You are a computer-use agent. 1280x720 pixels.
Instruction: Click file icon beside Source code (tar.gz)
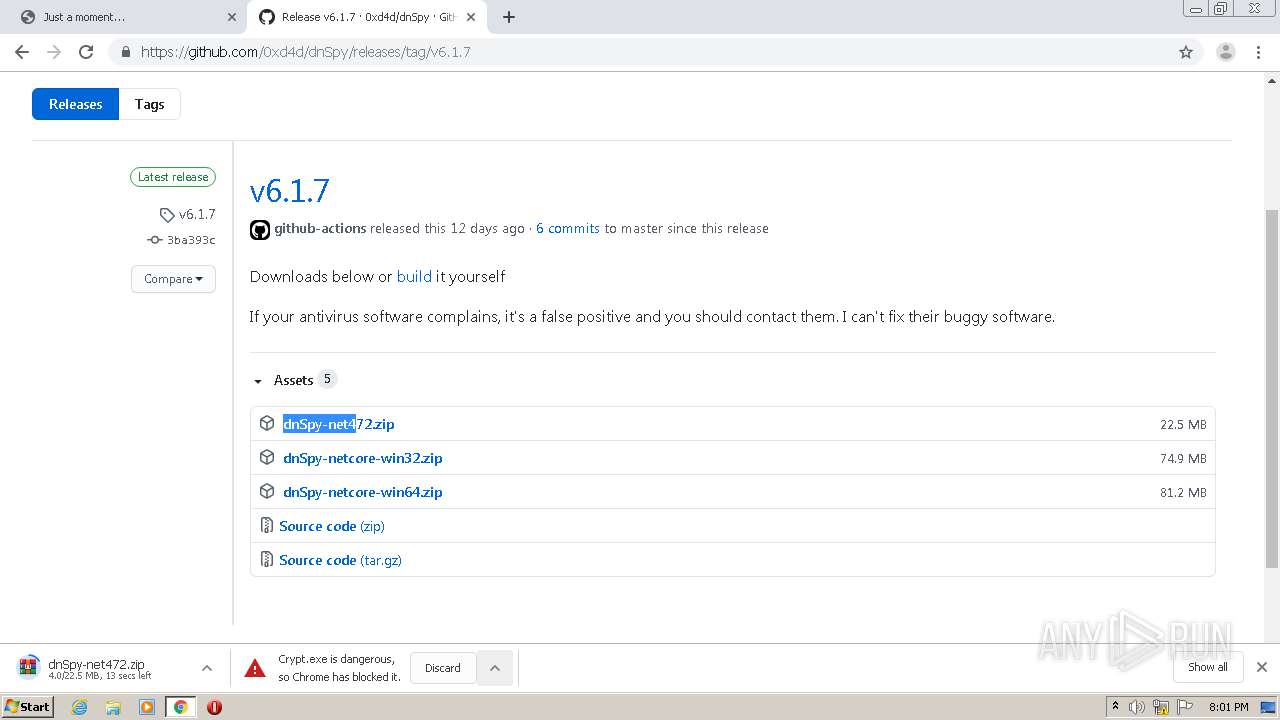[266, 559]
